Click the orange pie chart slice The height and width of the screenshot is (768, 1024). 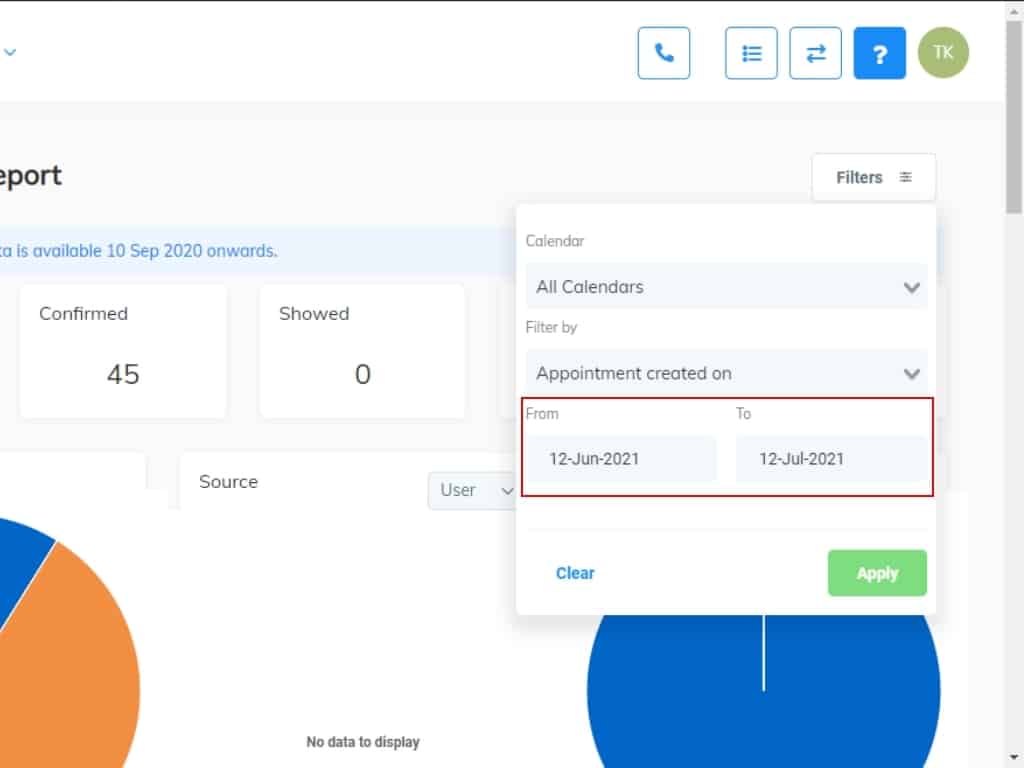[x=80, y=660]
